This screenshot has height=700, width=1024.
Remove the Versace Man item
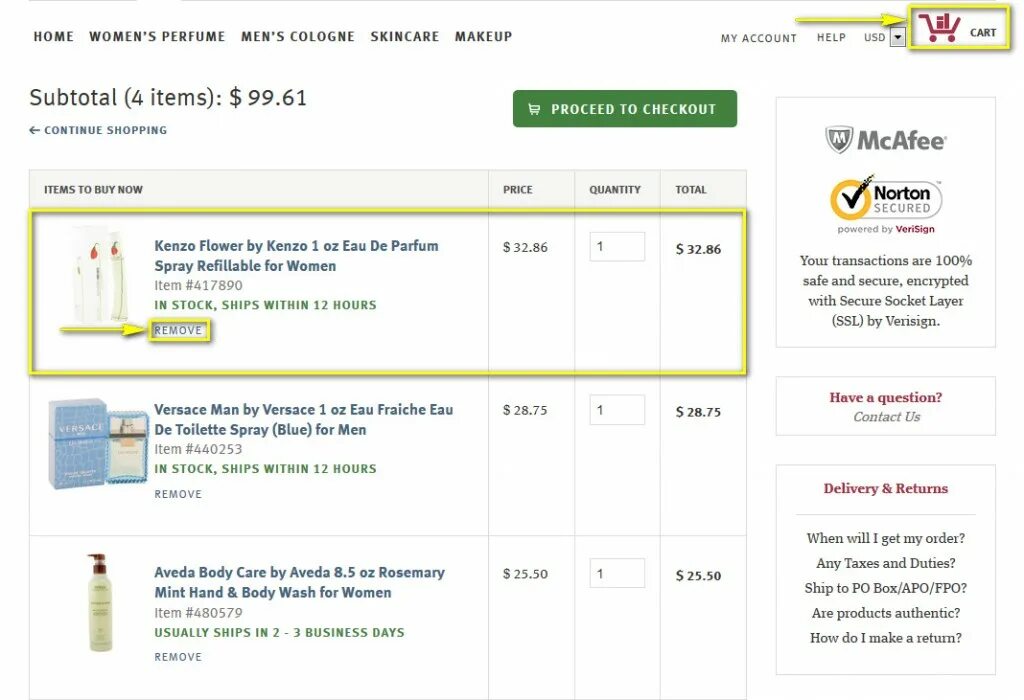coord(178,494)
